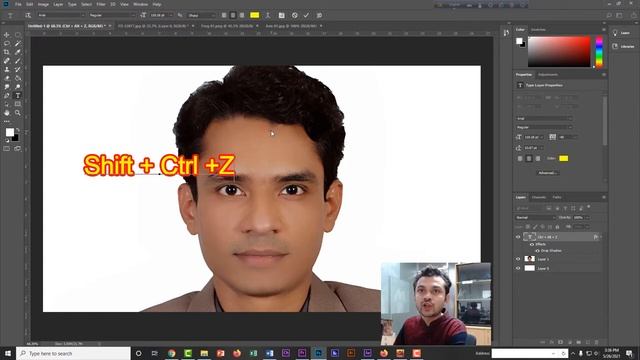Click the yellow Color swatch in Properties
Screen dimensions: 640x360
pos(564,158)
